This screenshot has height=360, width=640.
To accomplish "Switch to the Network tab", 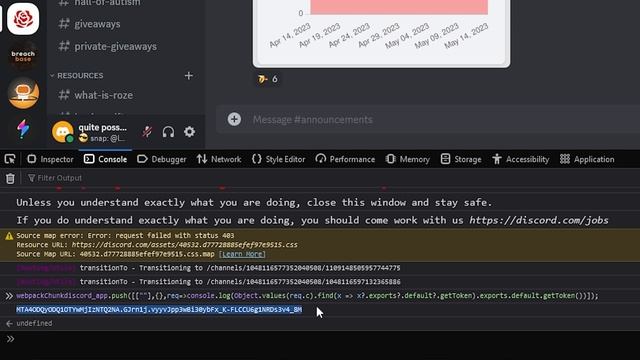I will (x=219, y=159).
